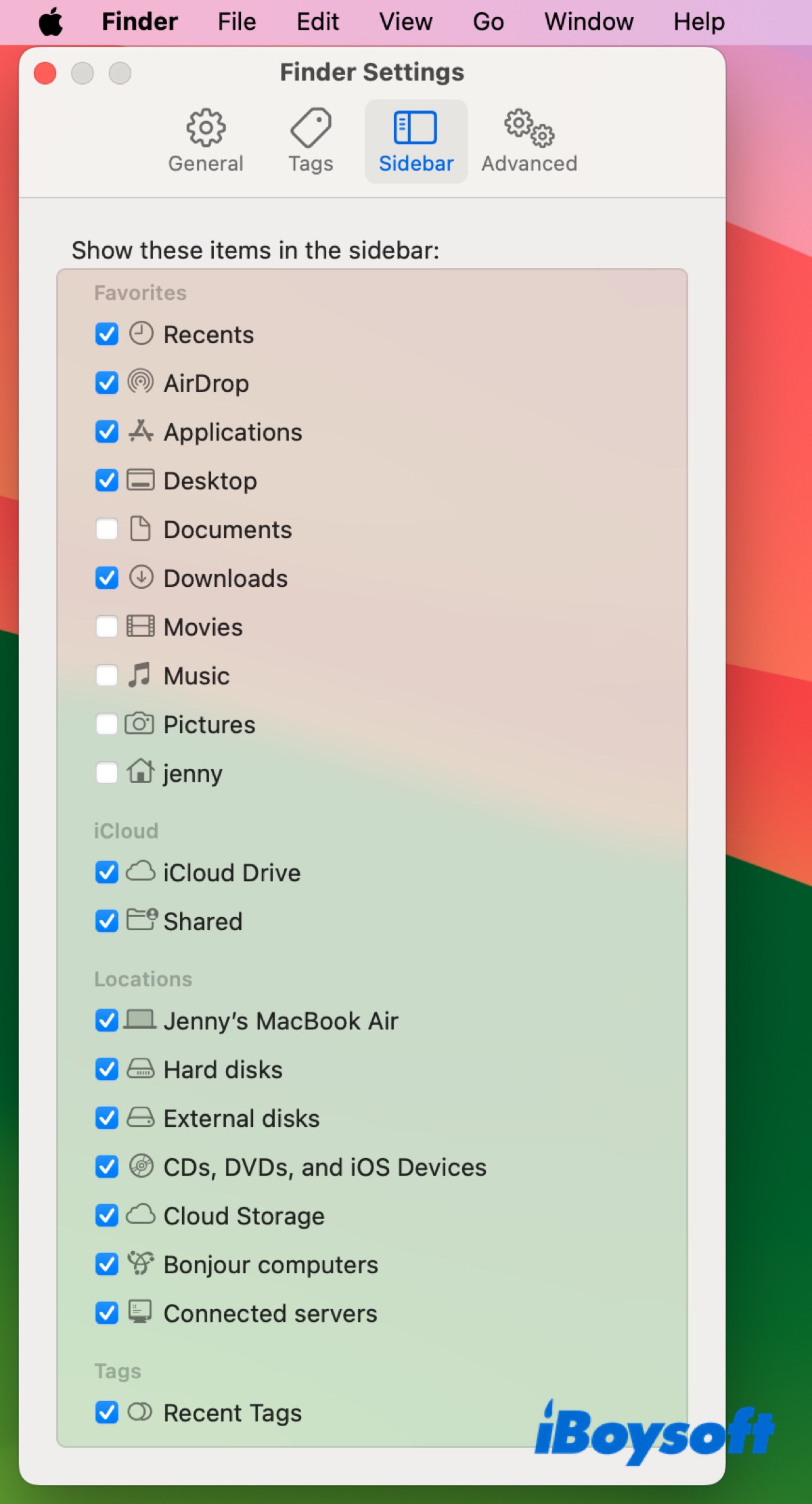Uncheck Jenny's MacBook Air checkbox

point(107,1020)
